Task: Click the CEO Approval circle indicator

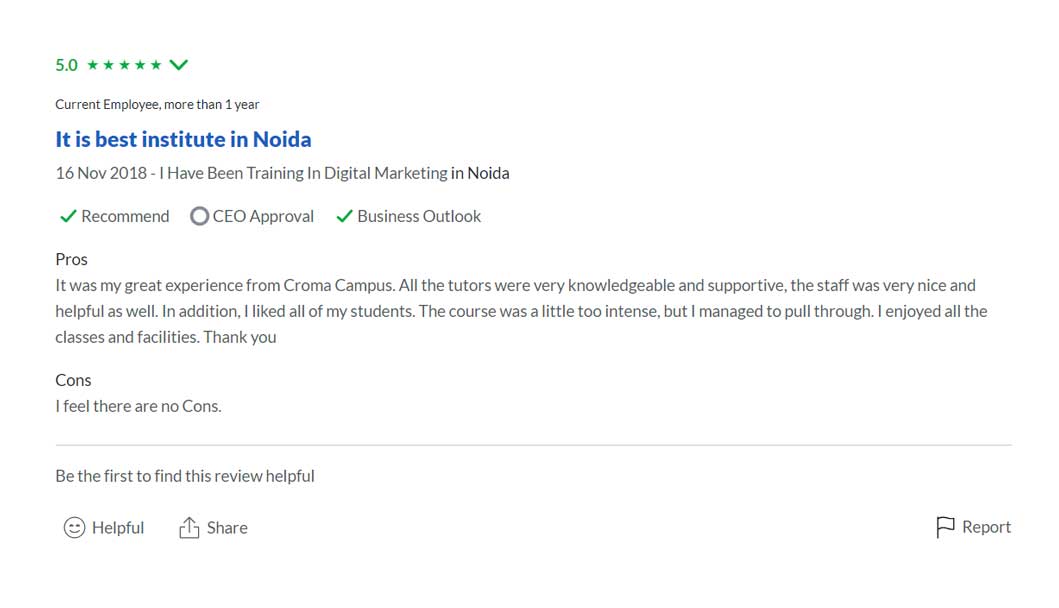Action: coord(199,216)
